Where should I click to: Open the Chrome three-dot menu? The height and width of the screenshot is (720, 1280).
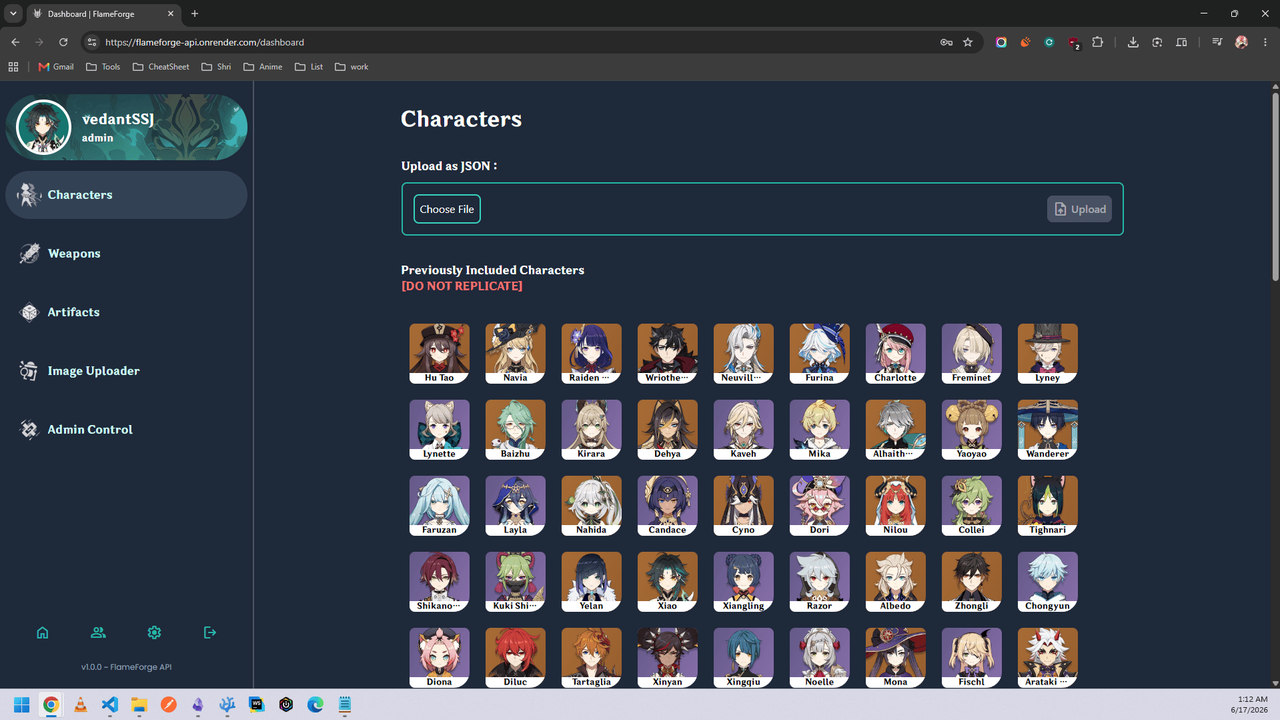[1265, 42]
